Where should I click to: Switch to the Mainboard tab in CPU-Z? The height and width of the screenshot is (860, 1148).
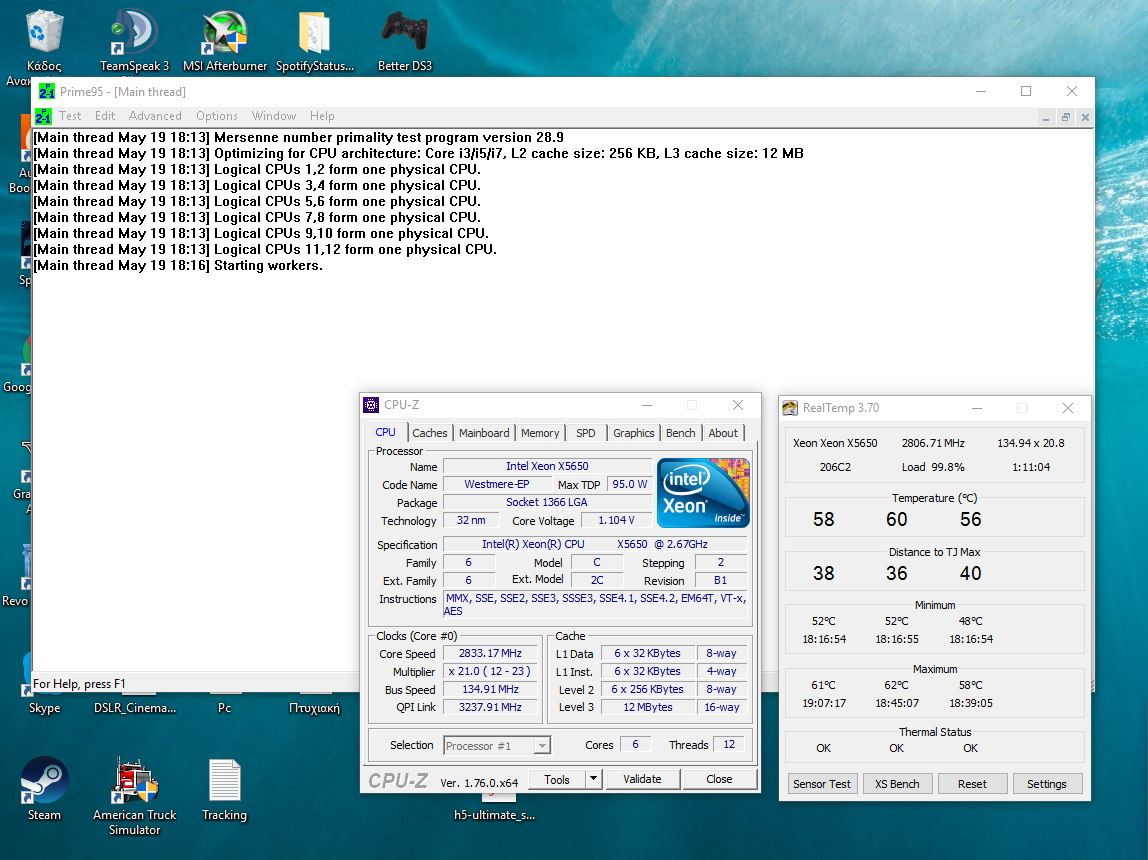click(484, 433)
